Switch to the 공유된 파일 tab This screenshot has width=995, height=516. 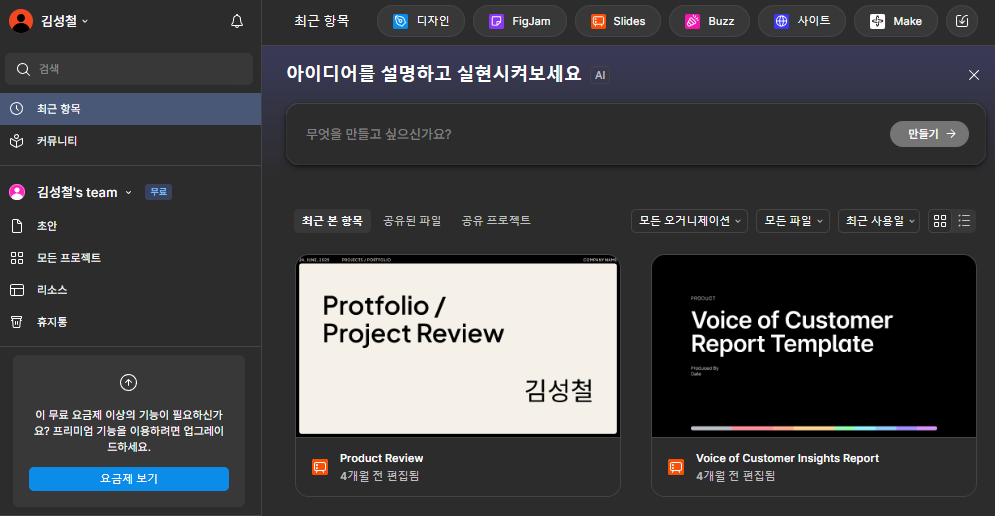[x=412, y=221]
